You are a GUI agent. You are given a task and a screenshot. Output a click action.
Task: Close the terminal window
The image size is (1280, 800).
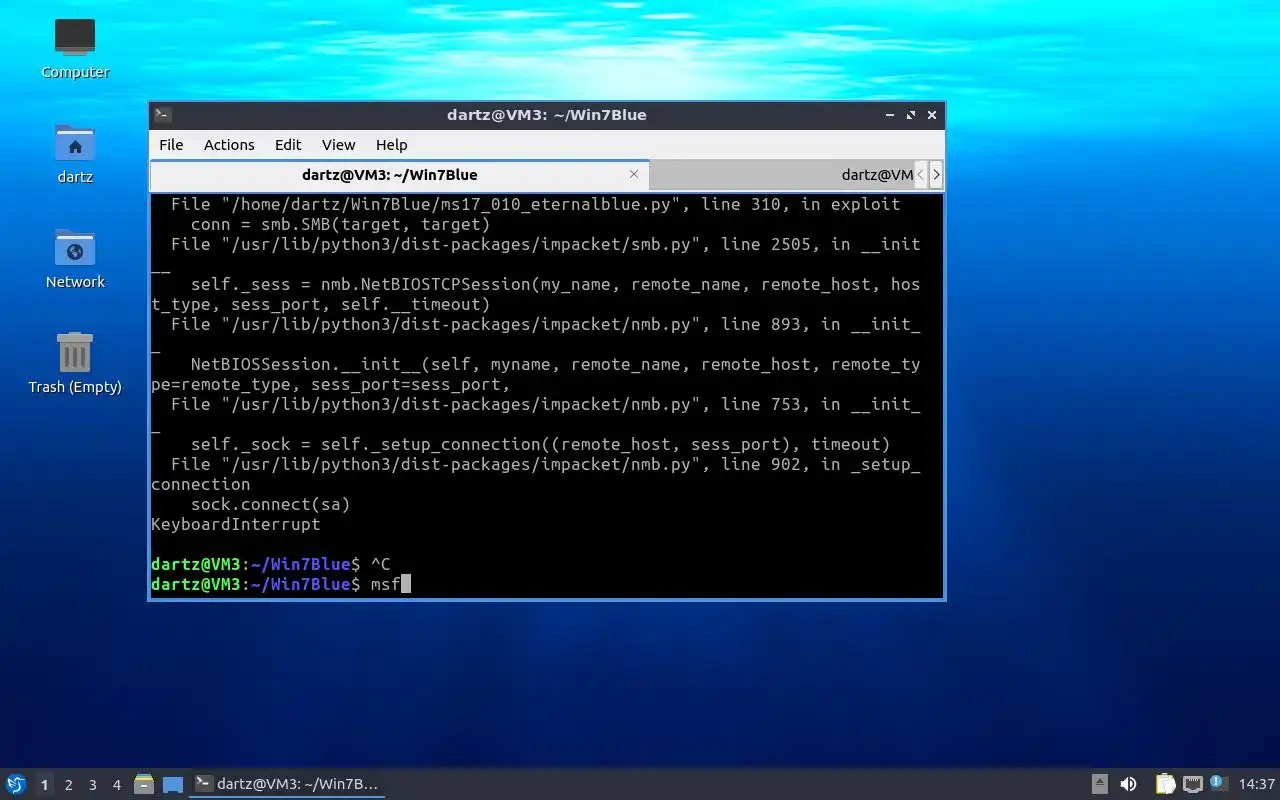coord(932,115)
